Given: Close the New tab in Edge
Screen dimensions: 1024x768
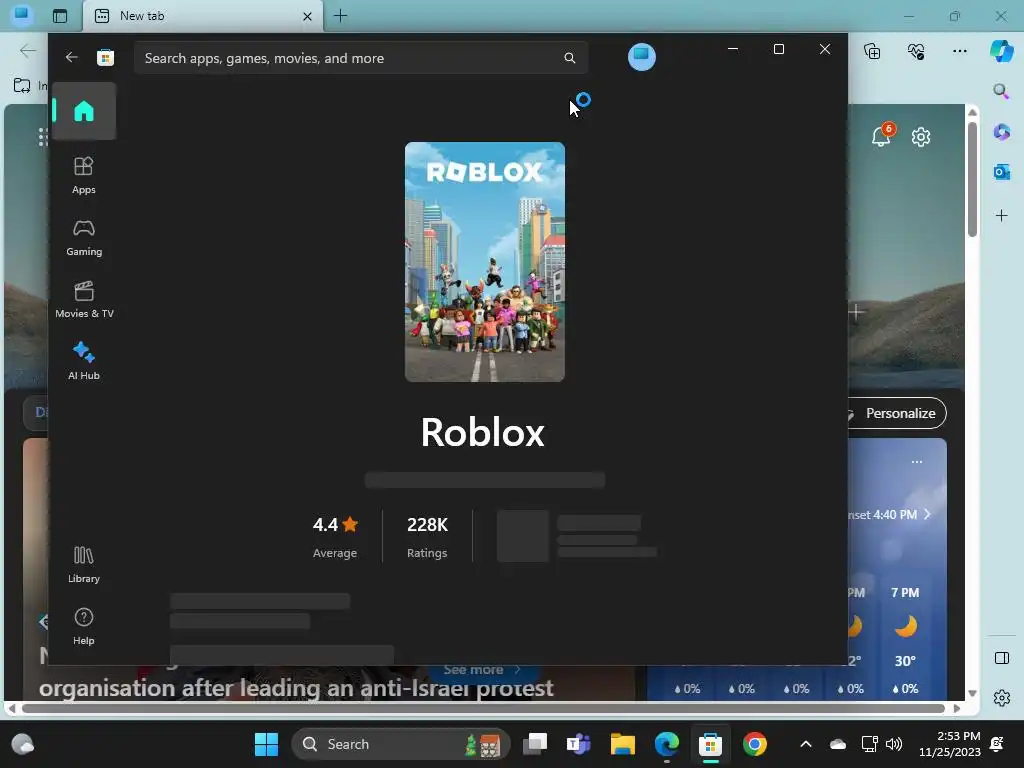Looking at the screenshot, I should click(x=307, y=16).
